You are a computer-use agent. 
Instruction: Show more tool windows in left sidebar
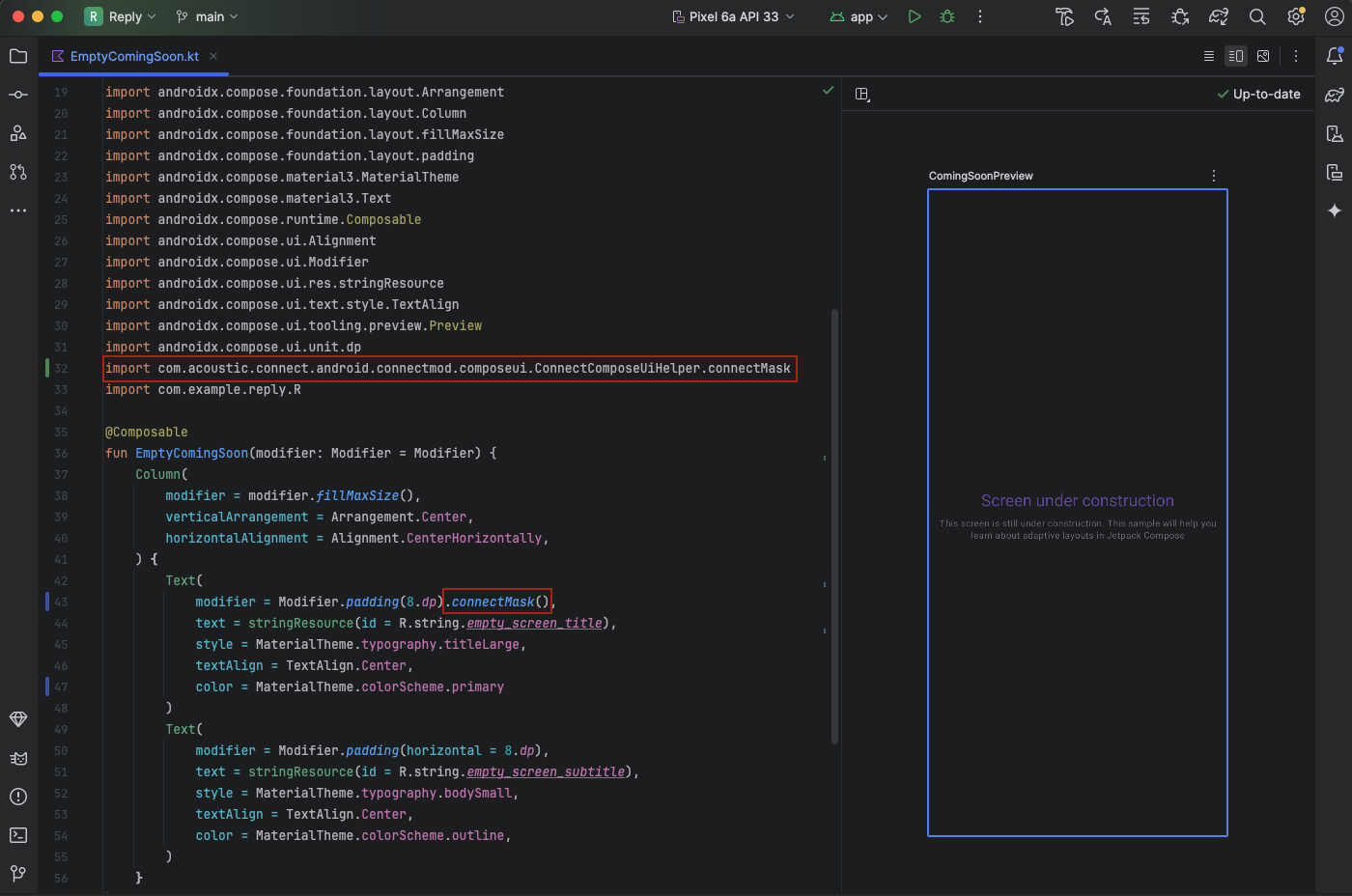coord(18,210)
